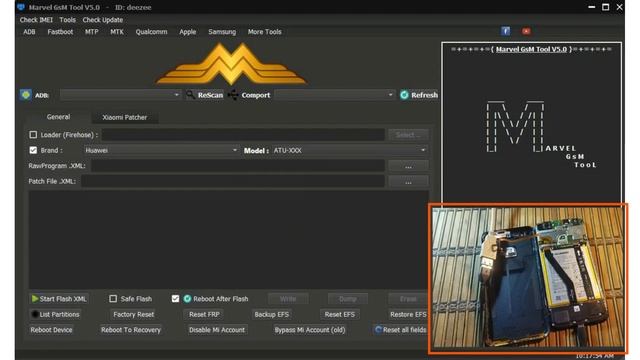Select the General sub-tab

(x=58, y=117)
